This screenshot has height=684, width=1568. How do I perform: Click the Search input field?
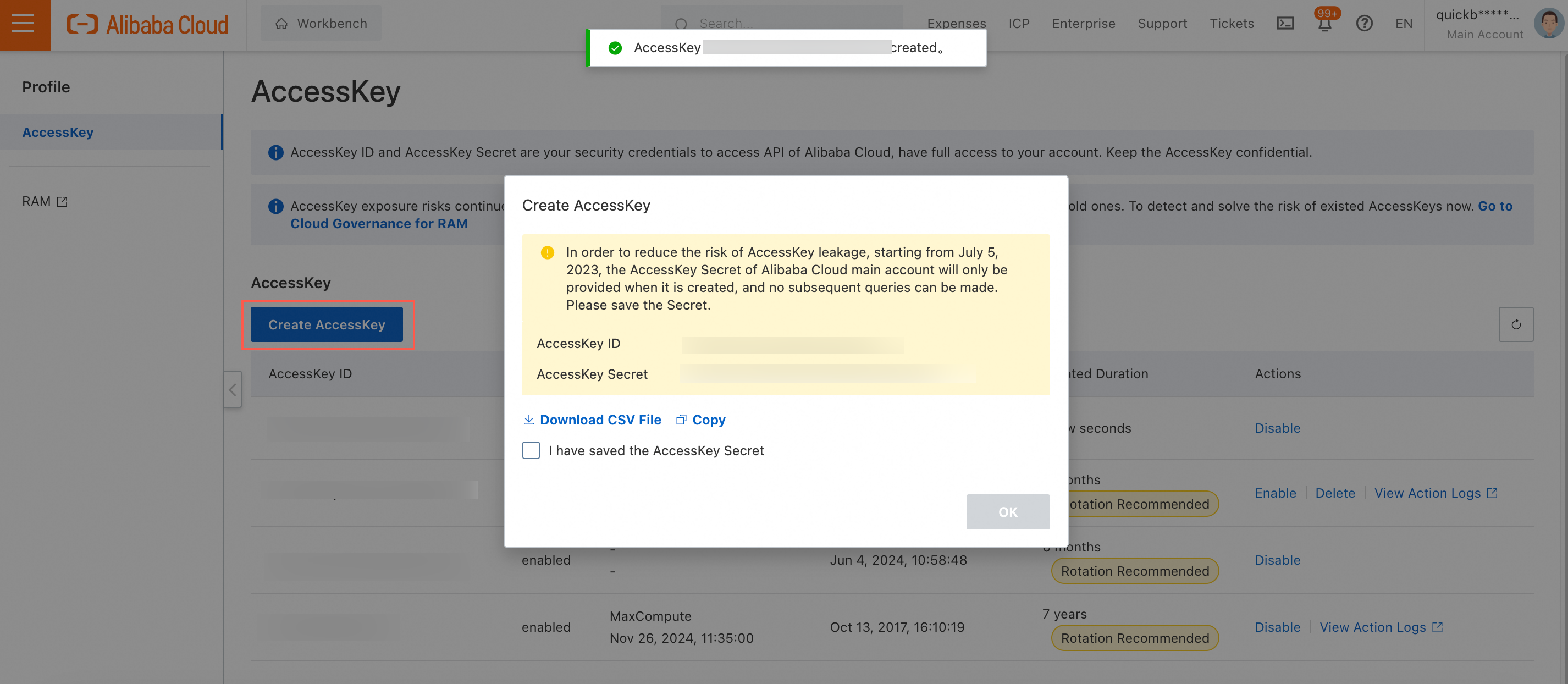tap(791, 24)
